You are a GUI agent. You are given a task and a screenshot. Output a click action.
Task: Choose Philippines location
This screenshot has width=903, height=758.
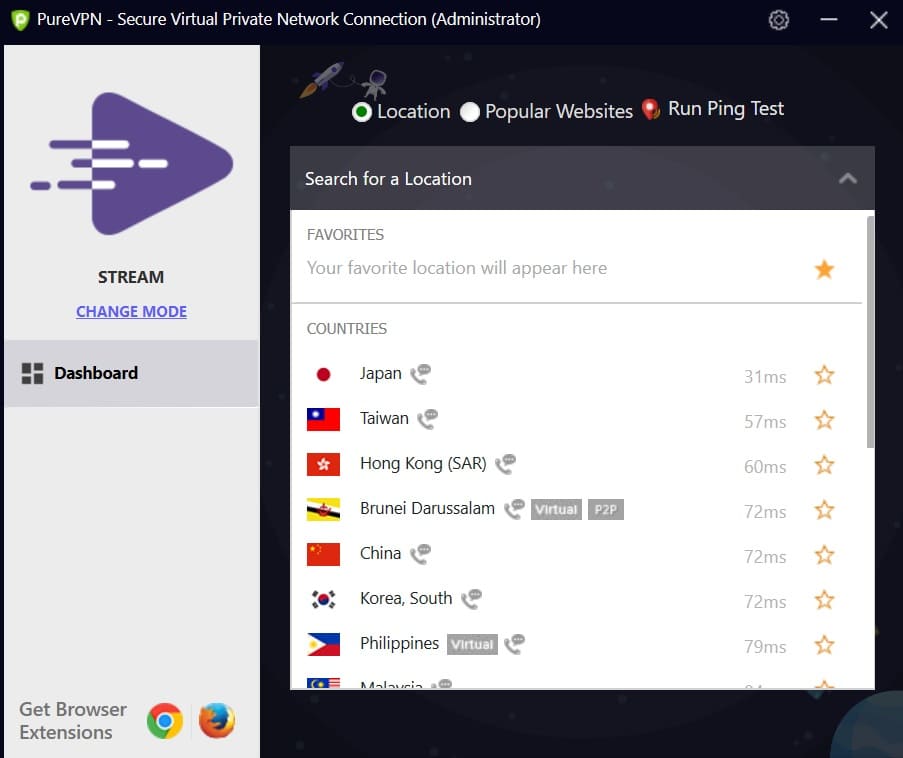[399, 644]
